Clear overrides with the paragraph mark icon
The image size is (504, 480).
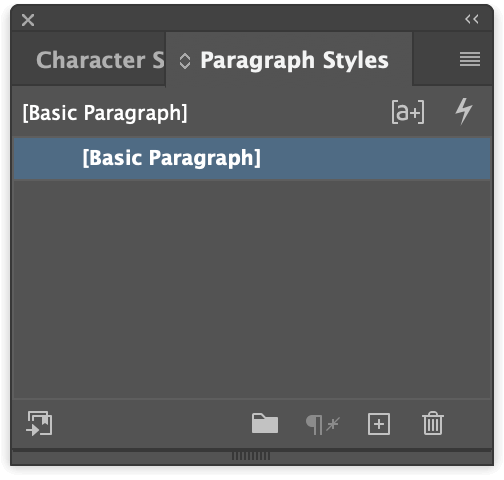pyautogui.click(x=323, y=424)
